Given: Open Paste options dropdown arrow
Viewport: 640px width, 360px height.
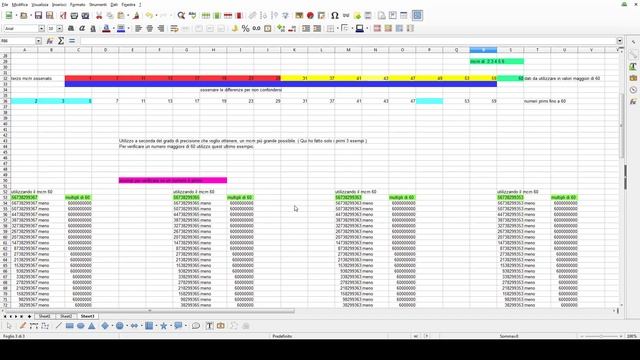Looking at the screenshot, I should tap(128, 16).
